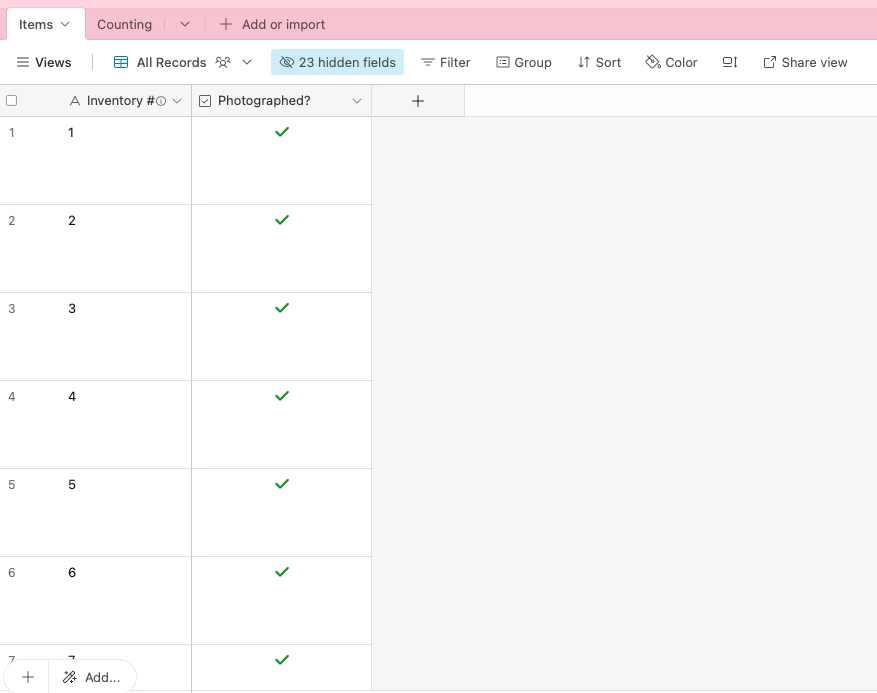Uncheck Photographed? for inventory item 6
This screenshot has height=693, width=877.
click(x=282, y=572)
